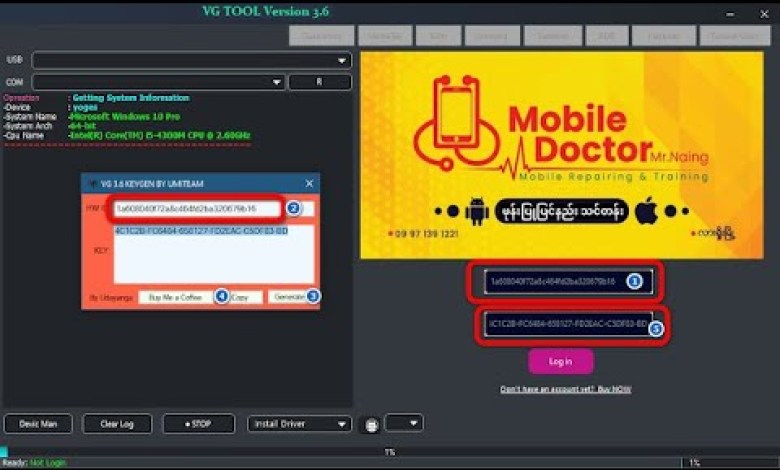Image resolution: width=780 pixels, height=470 pixels.
Task: Click the 1% indicator in status bar
Action: [x=694, y=463]
